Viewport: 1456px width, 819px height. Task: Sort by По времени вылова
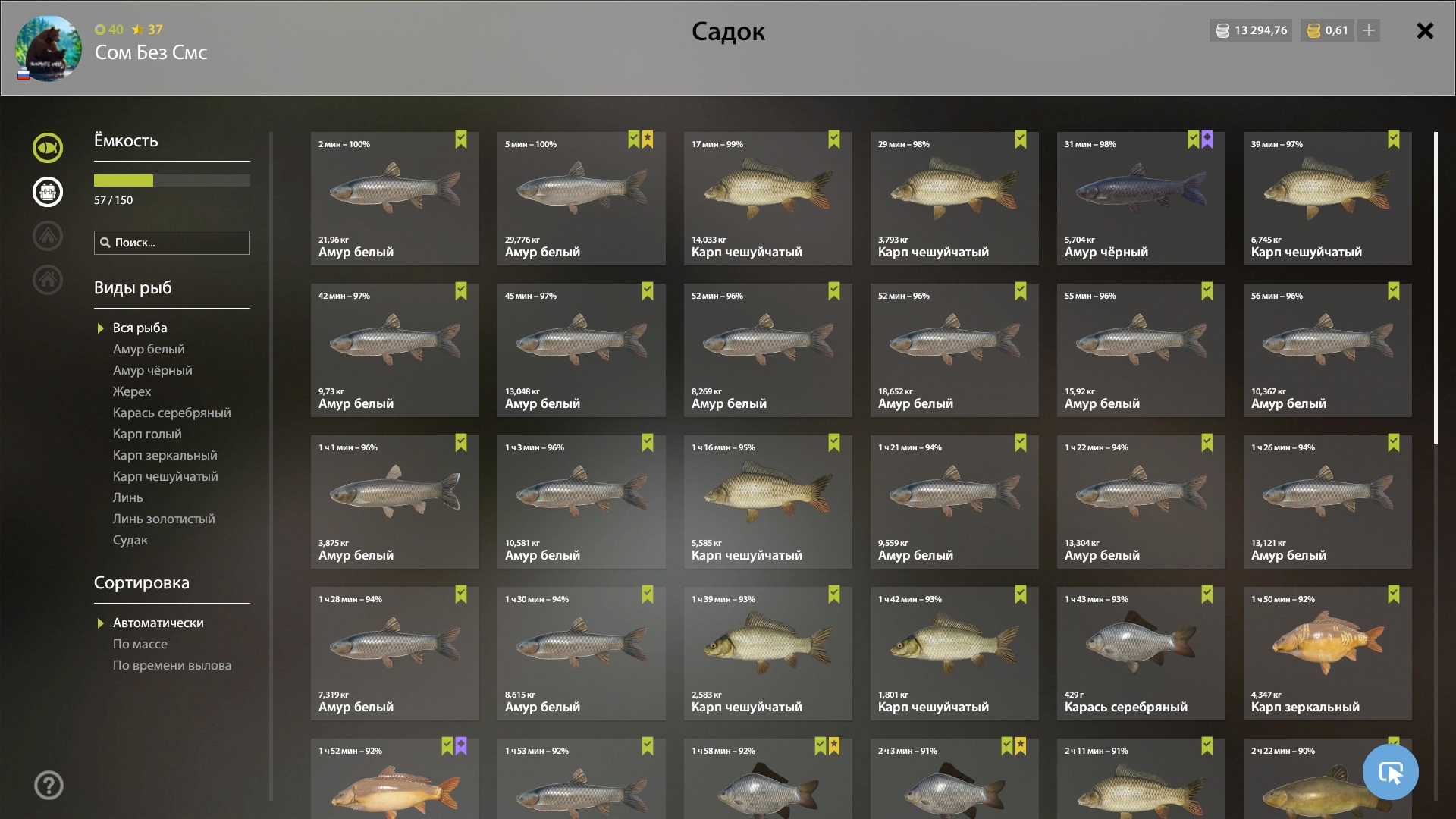point(172,665)
